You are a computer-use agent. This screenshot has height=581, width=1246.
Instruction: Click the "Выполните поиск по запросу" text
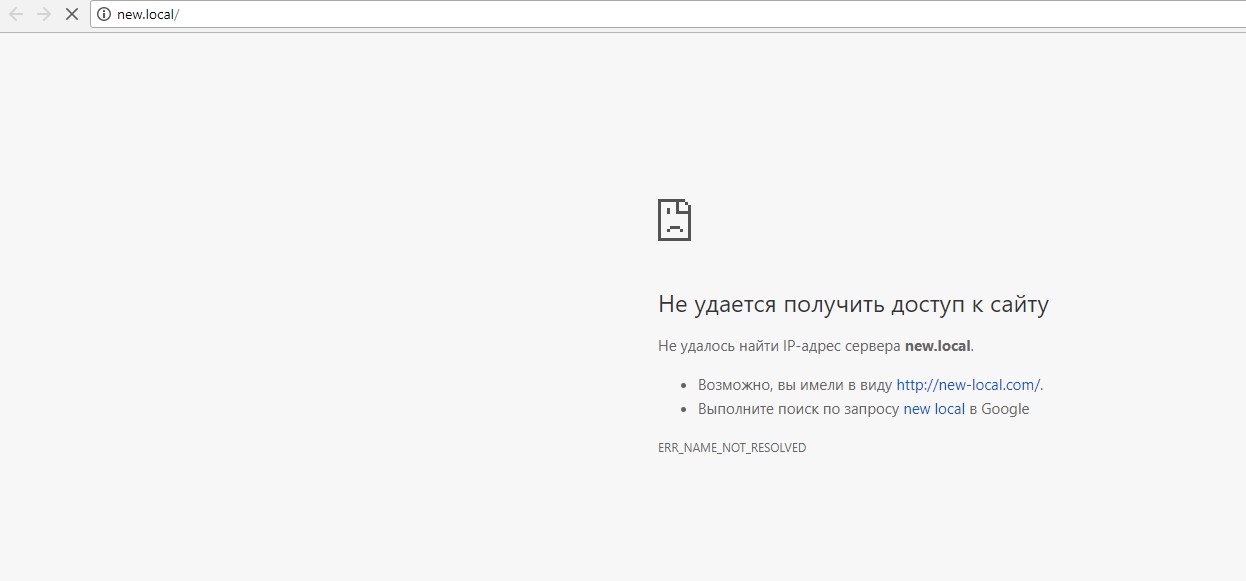(798, 409)
